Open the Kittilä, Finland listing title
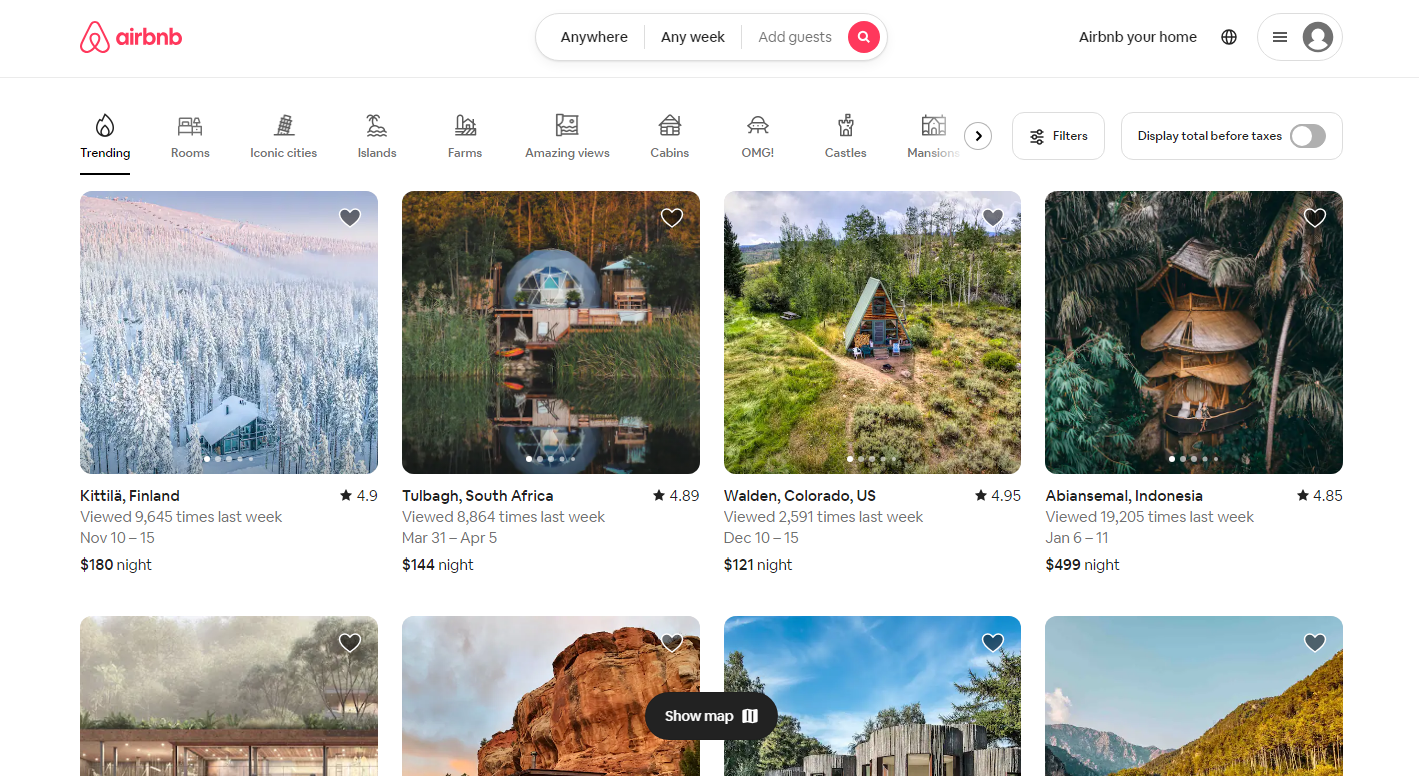Viewport: 1419px width, 776px height. click(130, 496)
